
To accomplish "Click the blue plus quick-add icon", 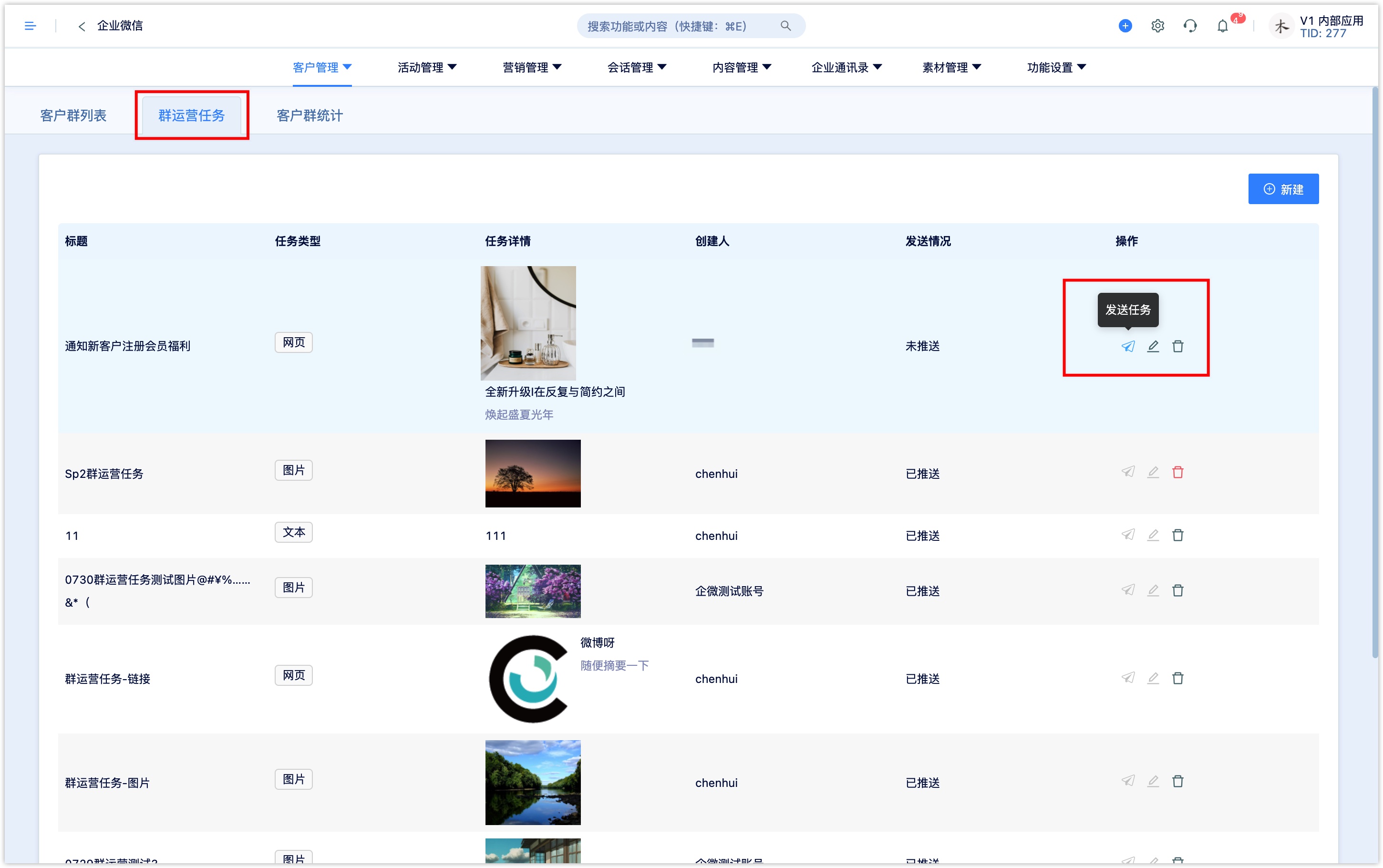I will (x=1125, y=26).
